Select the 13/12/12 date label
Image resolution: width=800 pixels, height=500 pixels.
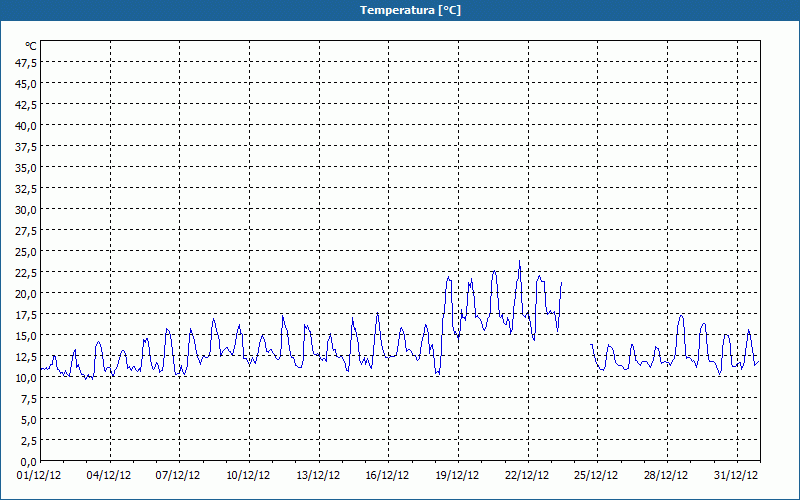point(318,476)
